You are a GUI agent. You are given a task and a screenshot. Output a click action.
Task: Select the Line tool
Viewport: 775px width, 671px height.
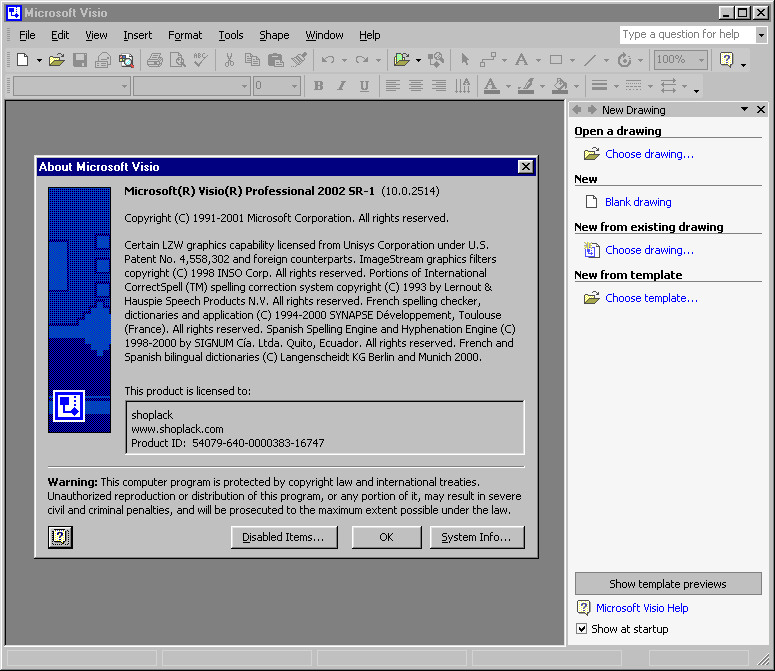[590, 60]
